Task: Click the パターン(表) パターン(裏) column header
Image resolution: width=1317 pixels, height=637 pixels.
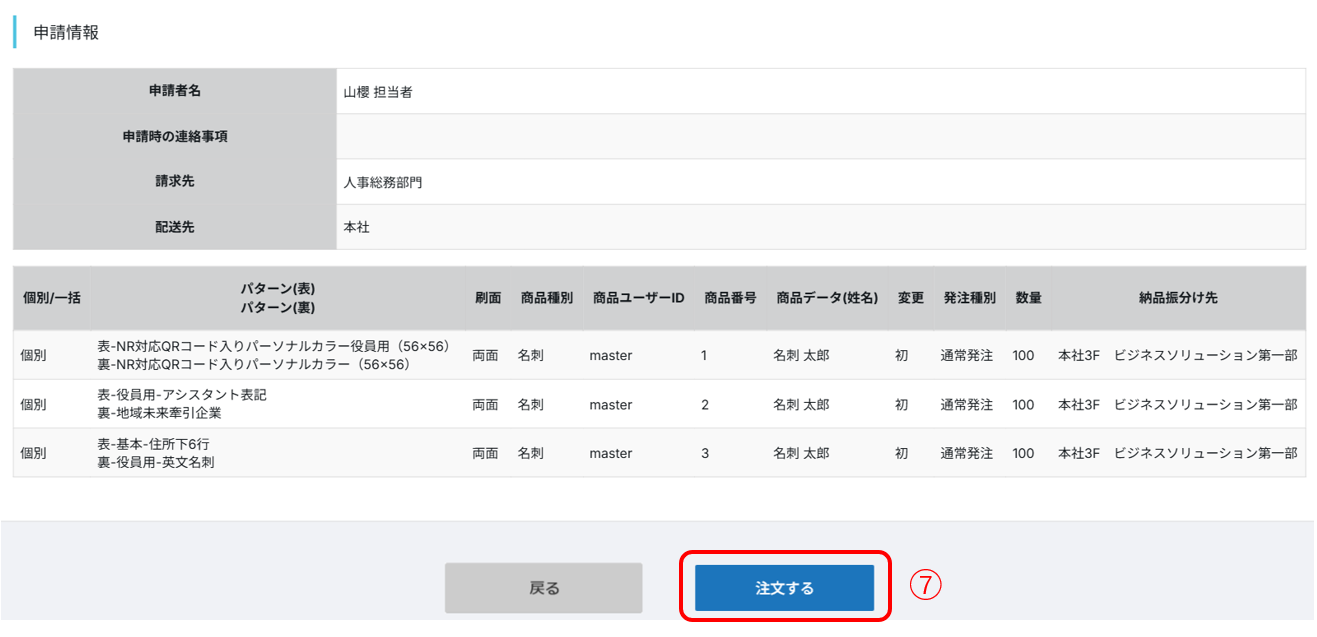Action: pos(278,298)
